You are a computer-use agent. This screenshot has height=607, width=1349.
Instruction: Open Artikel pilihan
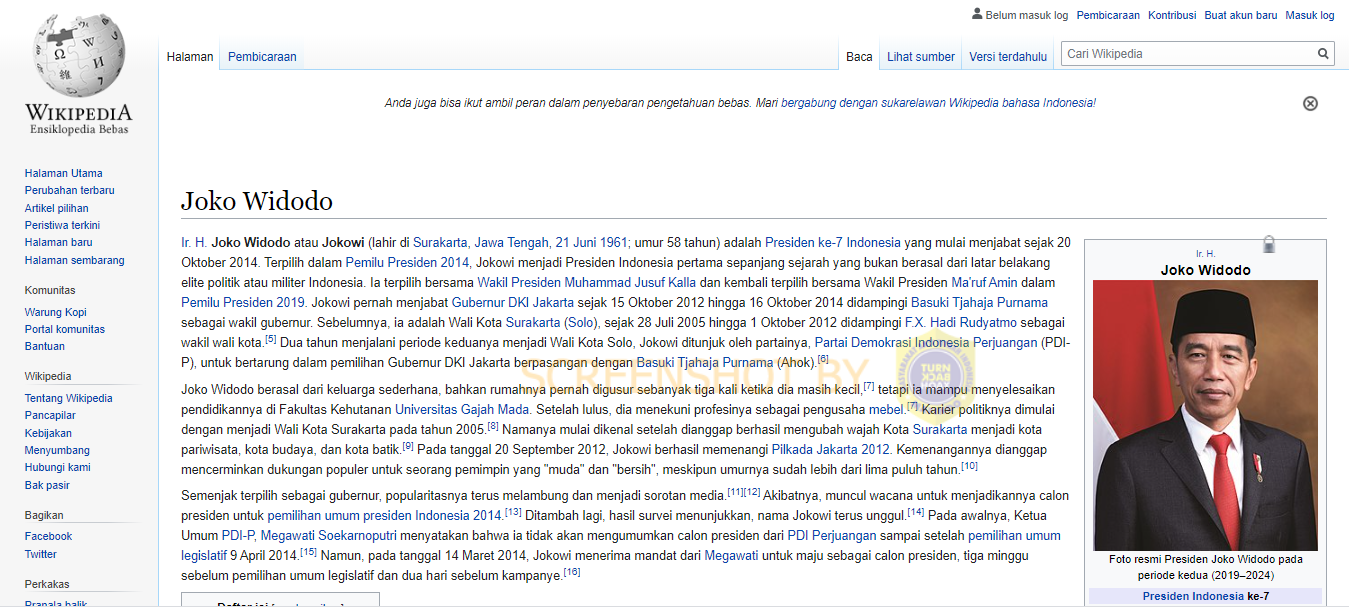[56, 208]
